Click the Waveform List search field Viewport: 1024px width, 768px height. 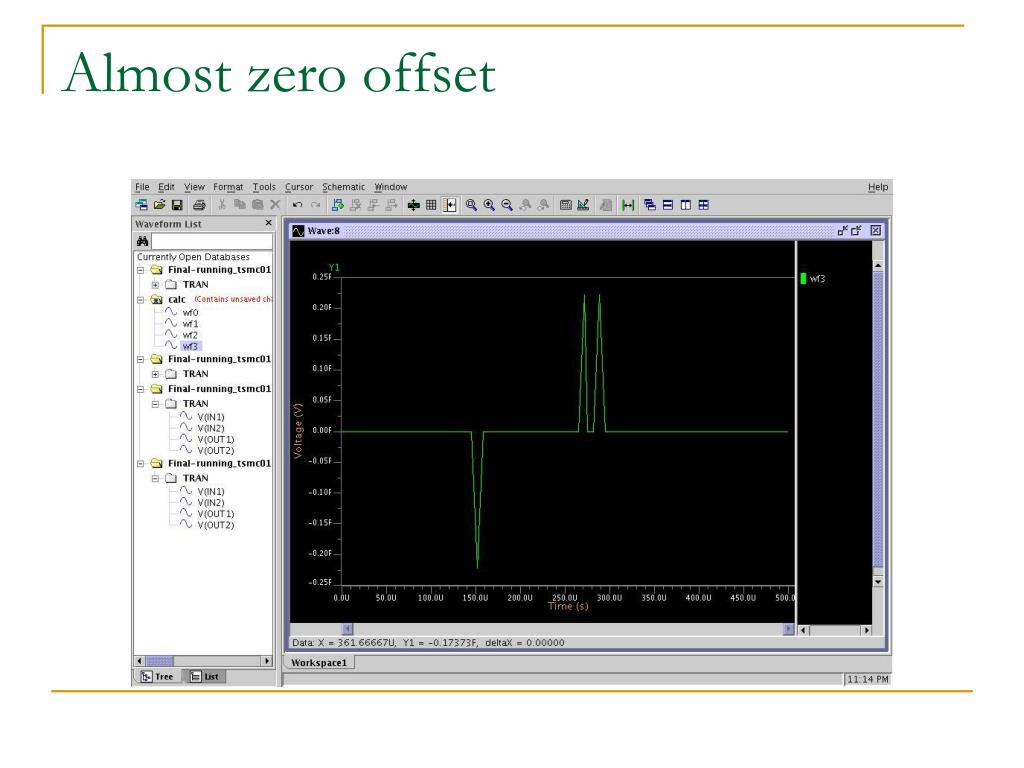[x=212, y=241]
